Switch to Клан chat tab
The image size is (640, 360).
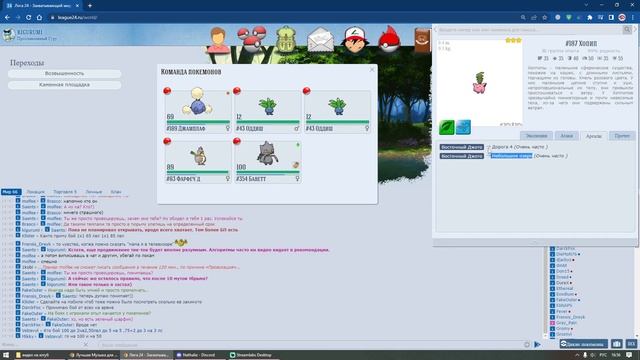(116, 192)
